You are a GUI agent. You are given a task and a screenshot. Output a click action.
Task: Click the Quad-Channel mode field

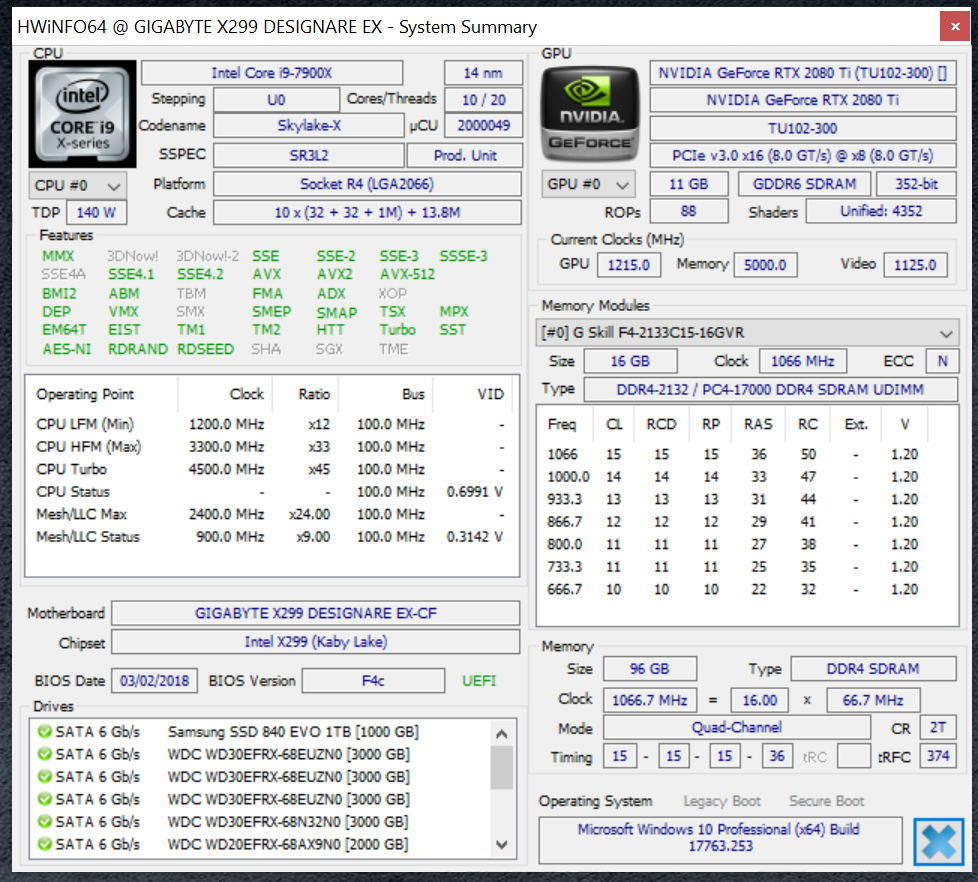(x=737, y=727)
